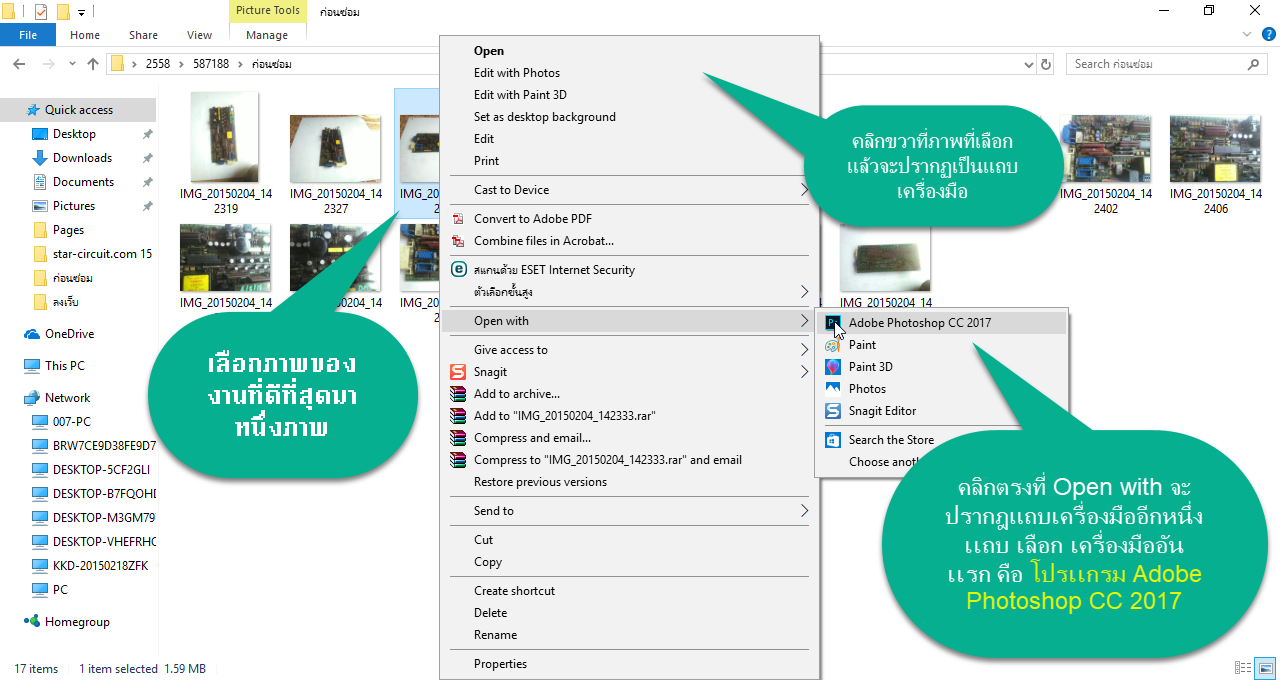Click the Paint icon in Open with submenu
This screenshot has height=680, width=1280.
(x=832, y=345)
